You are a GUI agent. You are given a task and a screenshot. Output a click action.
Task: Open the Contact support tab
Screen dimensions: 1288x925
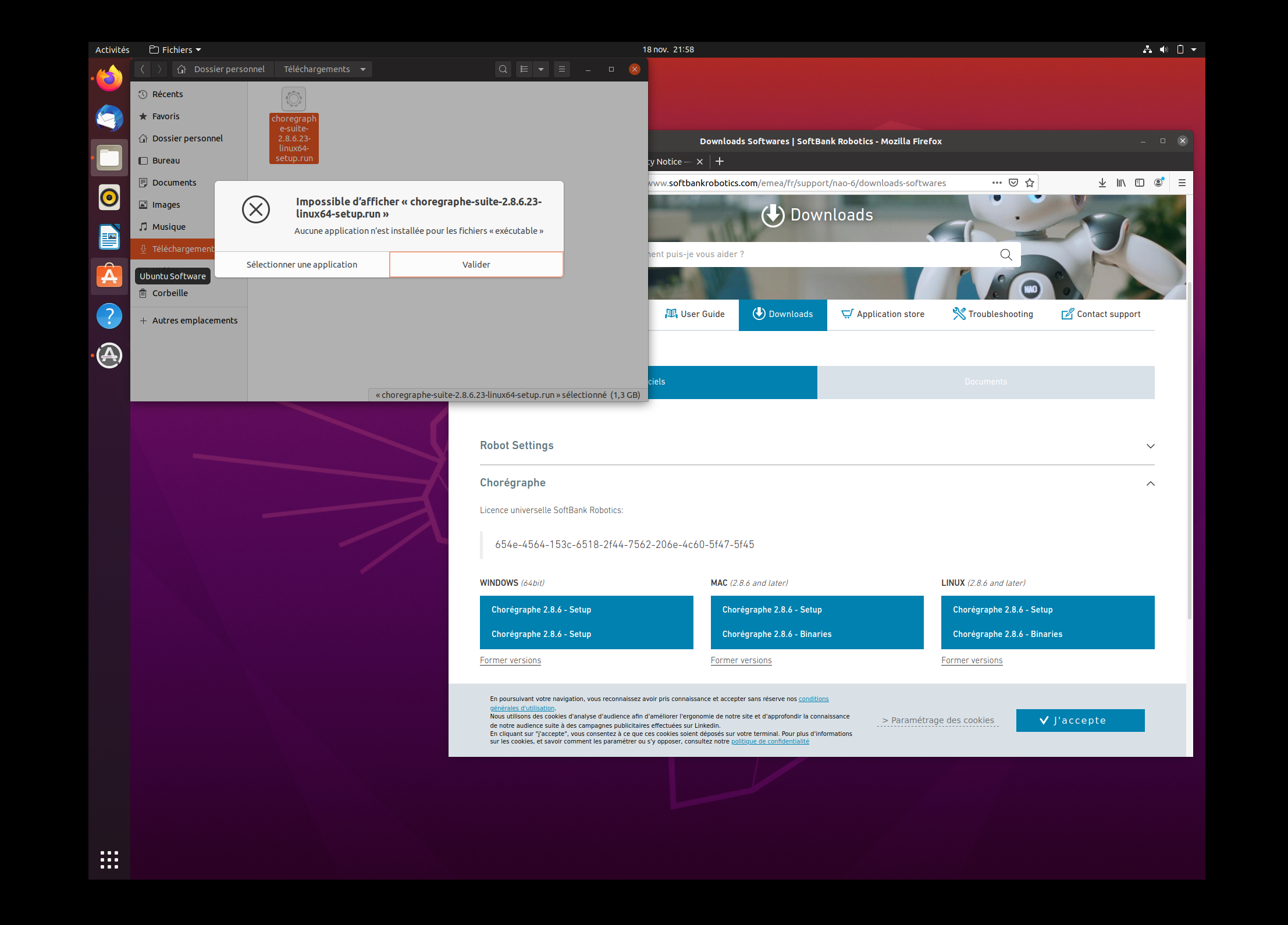click(1101, 314)
